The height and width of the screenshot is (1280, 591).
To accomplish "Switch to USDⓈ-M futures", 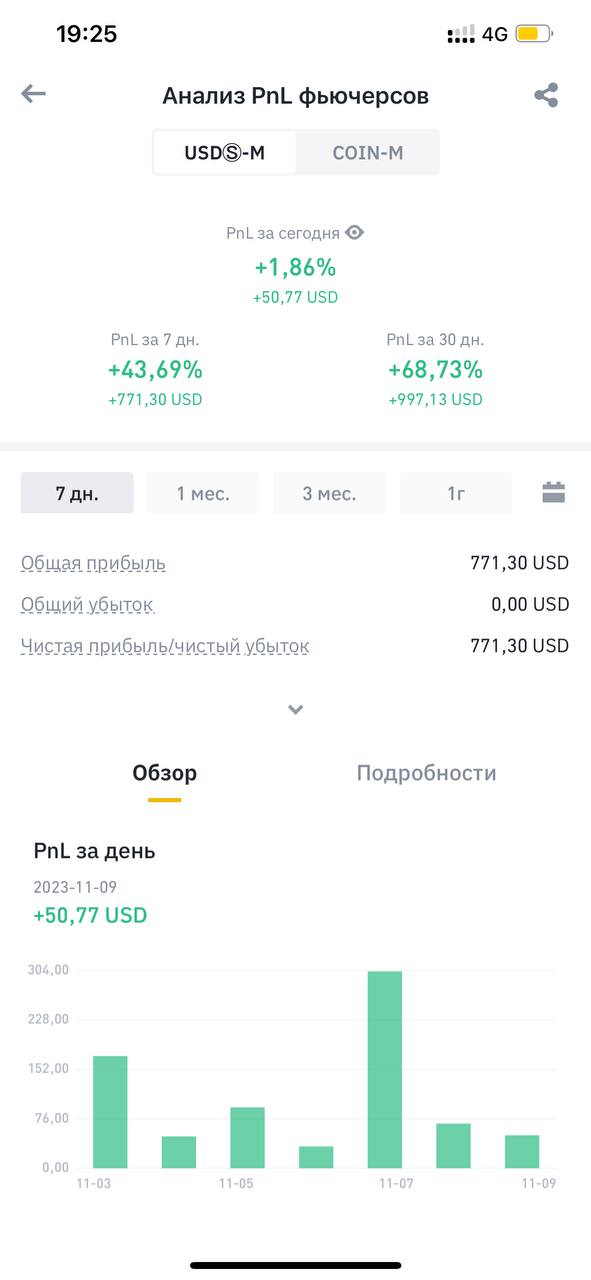I will pos(225,153).
